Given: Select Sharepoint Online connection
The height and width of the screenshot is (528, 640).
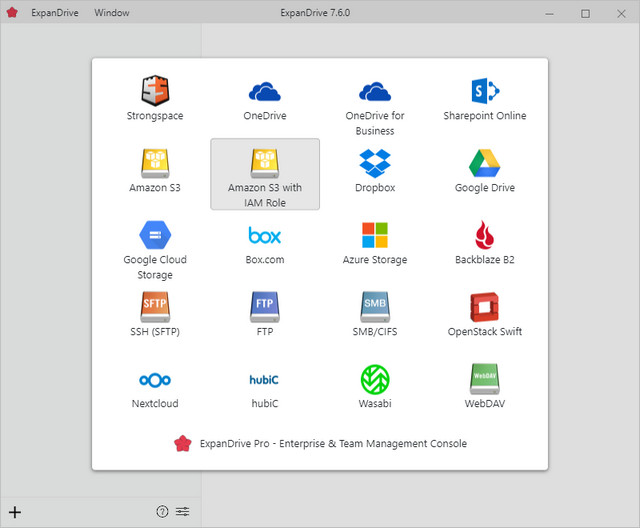Looking at the screenshot, I should point(485,92).
